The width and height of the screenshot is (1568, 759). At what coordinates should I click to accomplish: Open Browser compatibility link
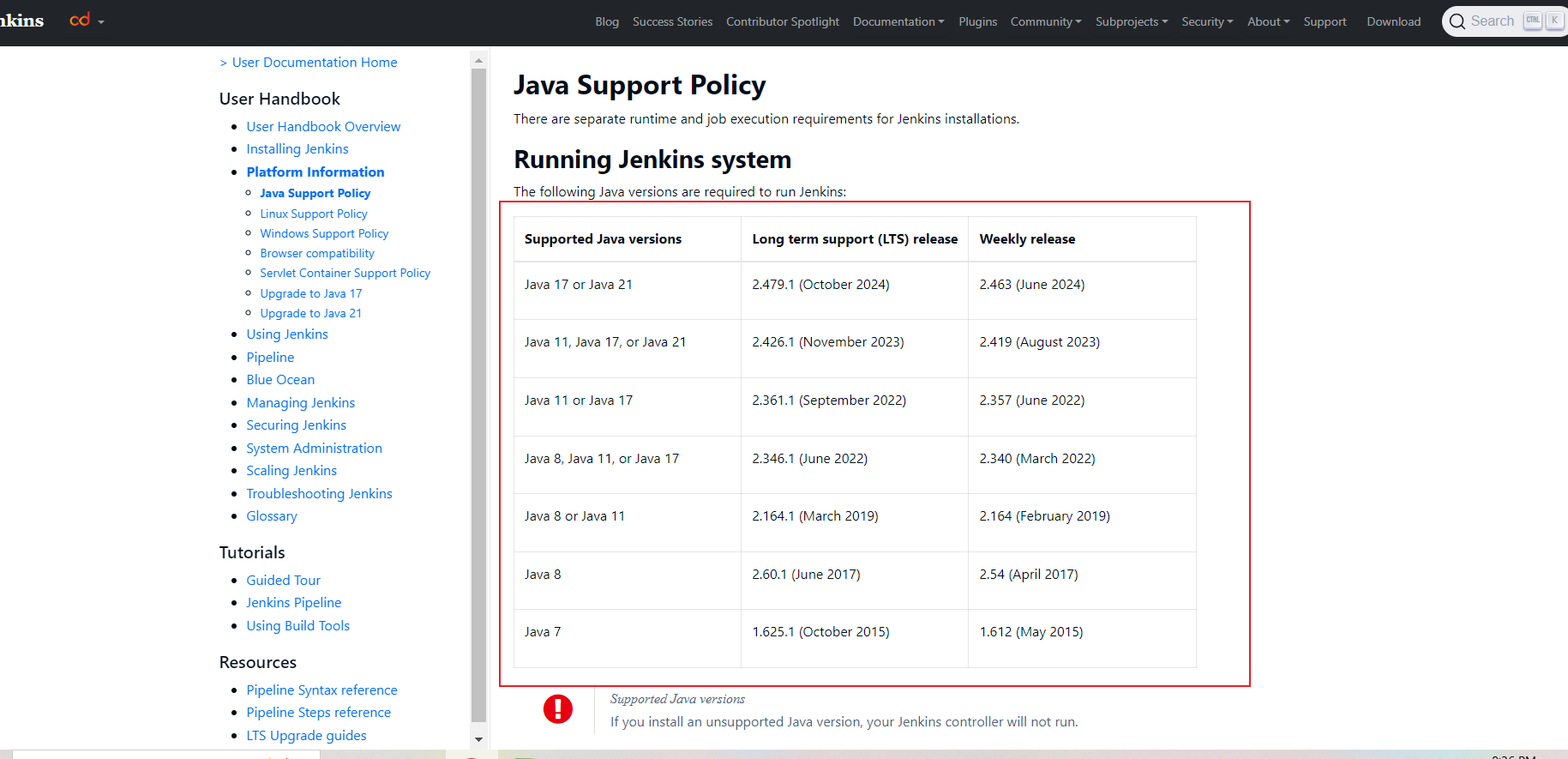pyautogui.click(x=317, y=253)
